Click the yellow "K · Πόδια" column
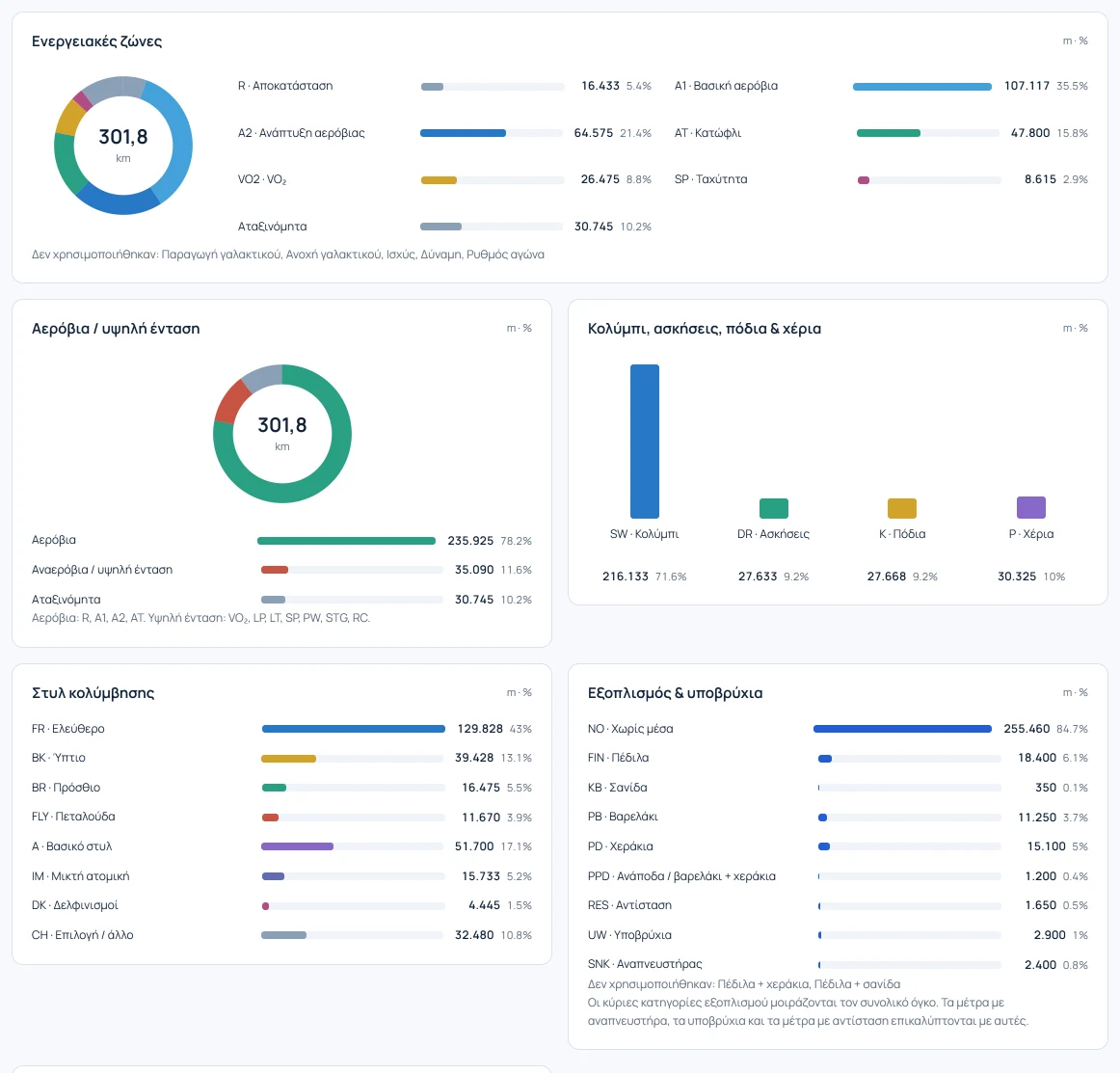Screen dimensions: 1120x1073 pyautogui.click(x=902, y=508)
